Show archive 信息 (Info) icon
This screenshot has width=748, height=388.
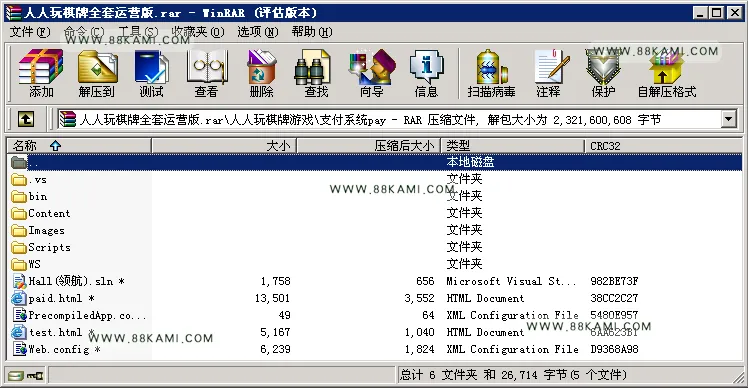pos(426,73)
